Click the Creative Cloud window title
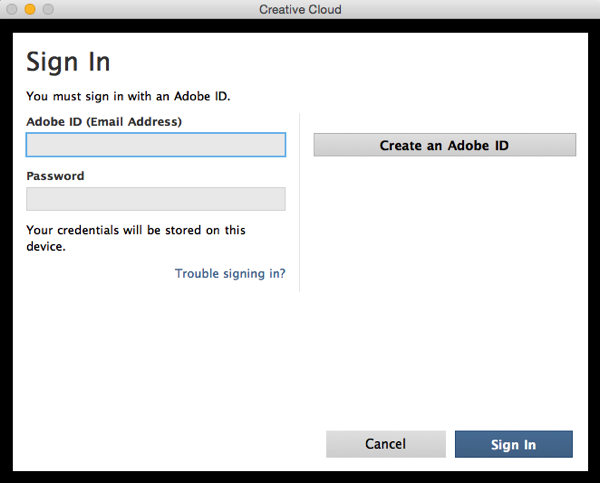The height and width of the screenshot is (483, 600). tap(300, 9)
